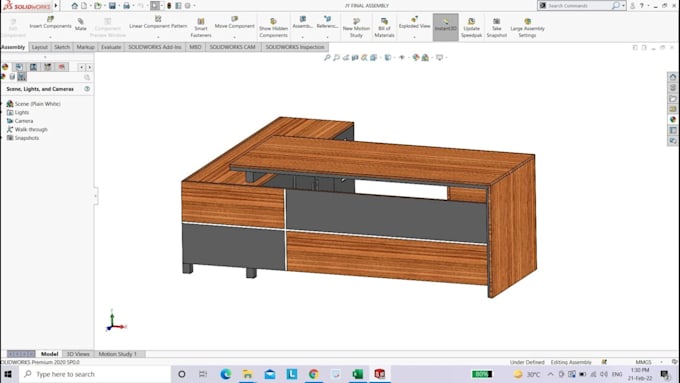Expand Scene (Plain White) tree node
The width and height of the screenshot is (680, 383).
coord(1,104)
